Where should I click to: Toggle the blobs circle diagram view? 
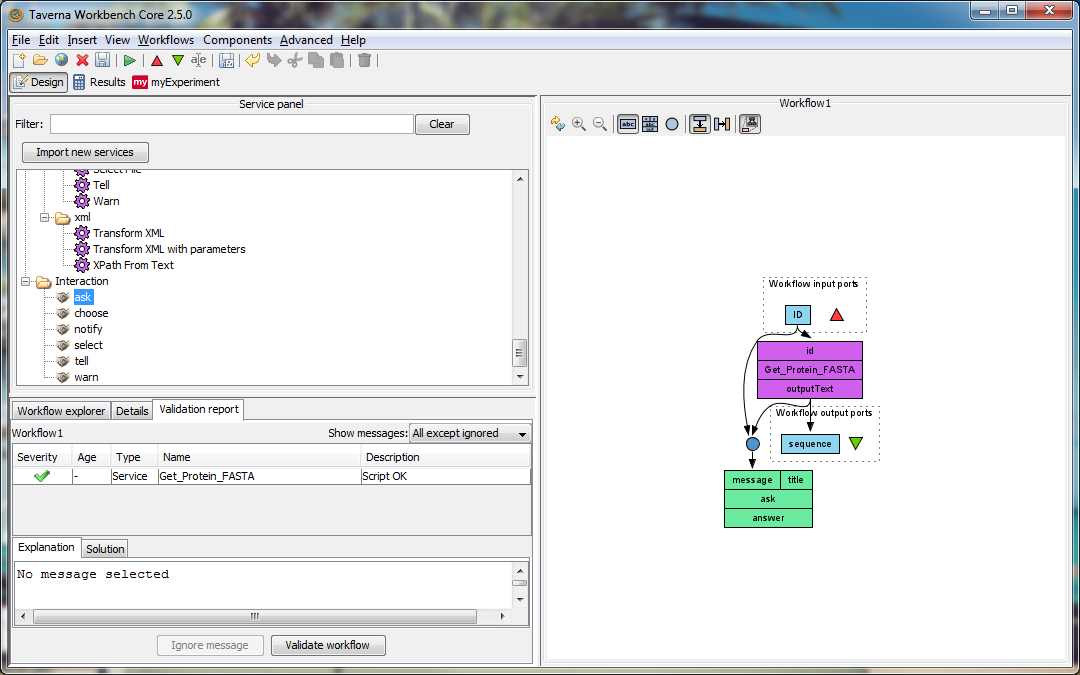pos(672,124)
